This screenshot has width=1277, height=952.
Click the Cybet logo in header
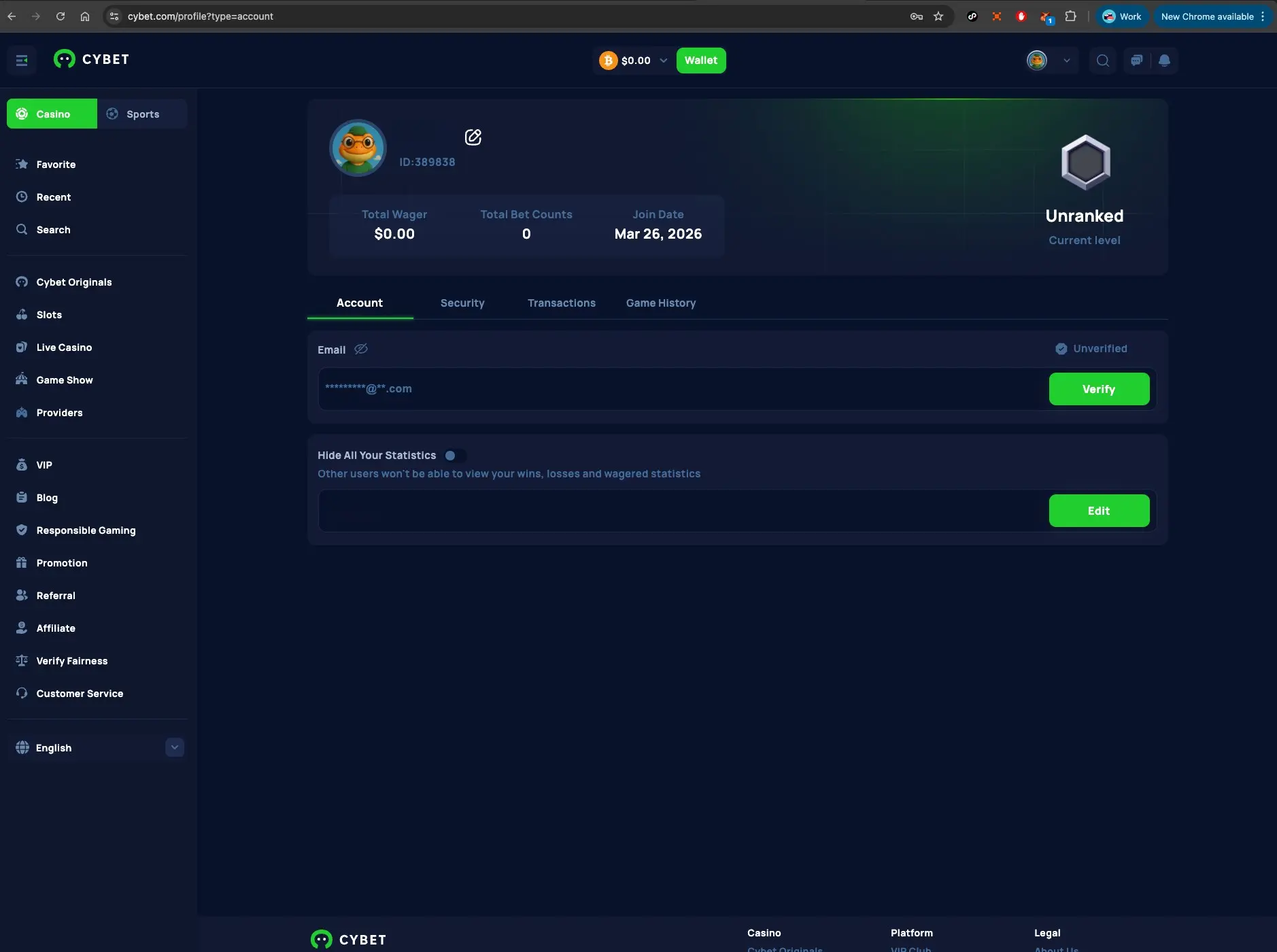pos(92,60)
